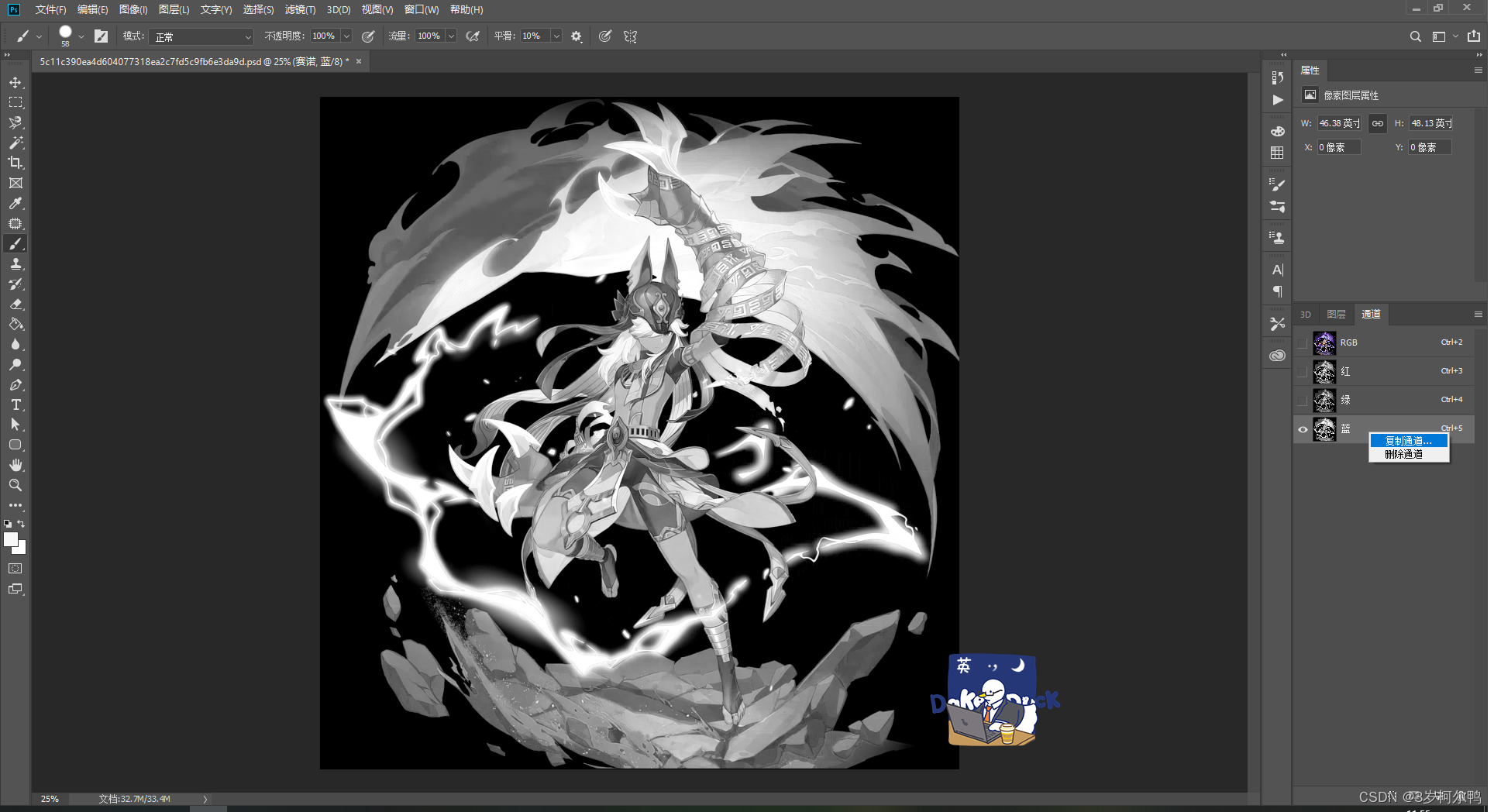Select the Paint Bucket tool
Image resolution: width=1494 pixels, height=812 pixels.
pyautogui.click(x=15, y=324)
